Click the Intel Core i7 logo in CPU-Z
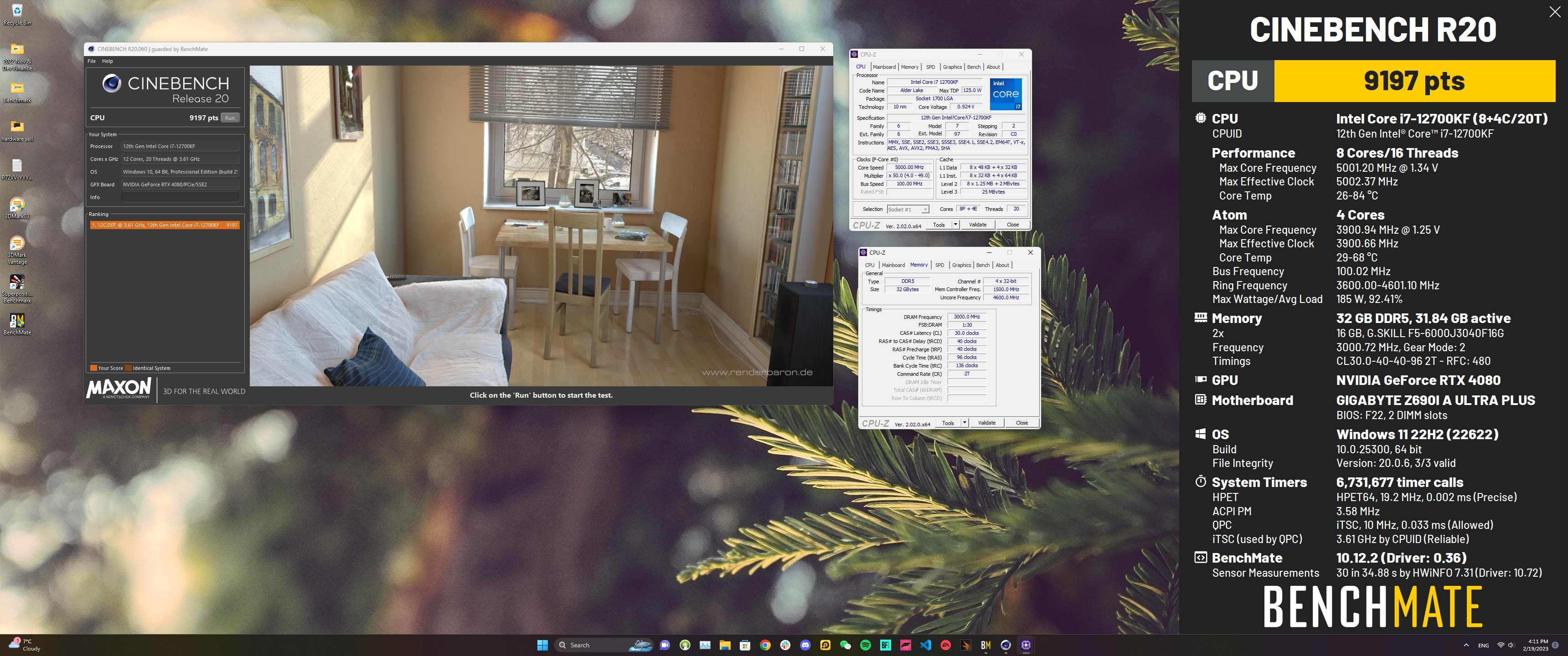Image resolution: width=1568 pixels, height=656 pixels. point(1006,94)
